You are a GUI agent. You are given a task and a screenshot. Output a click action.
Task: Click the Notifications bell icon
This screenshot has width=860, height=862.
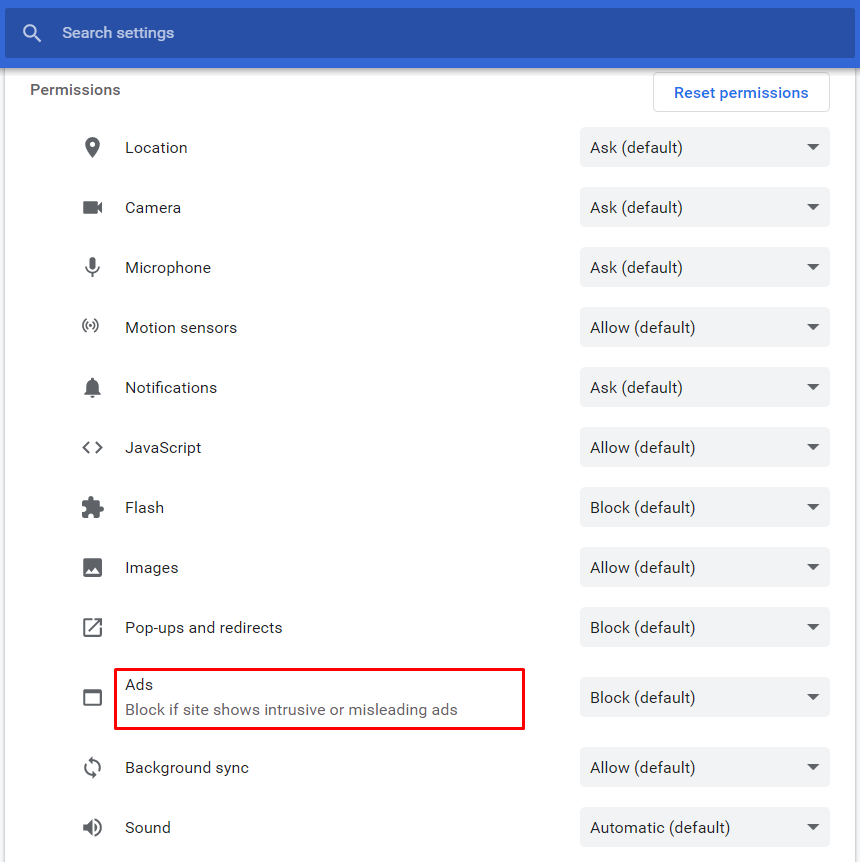[92, 388]
